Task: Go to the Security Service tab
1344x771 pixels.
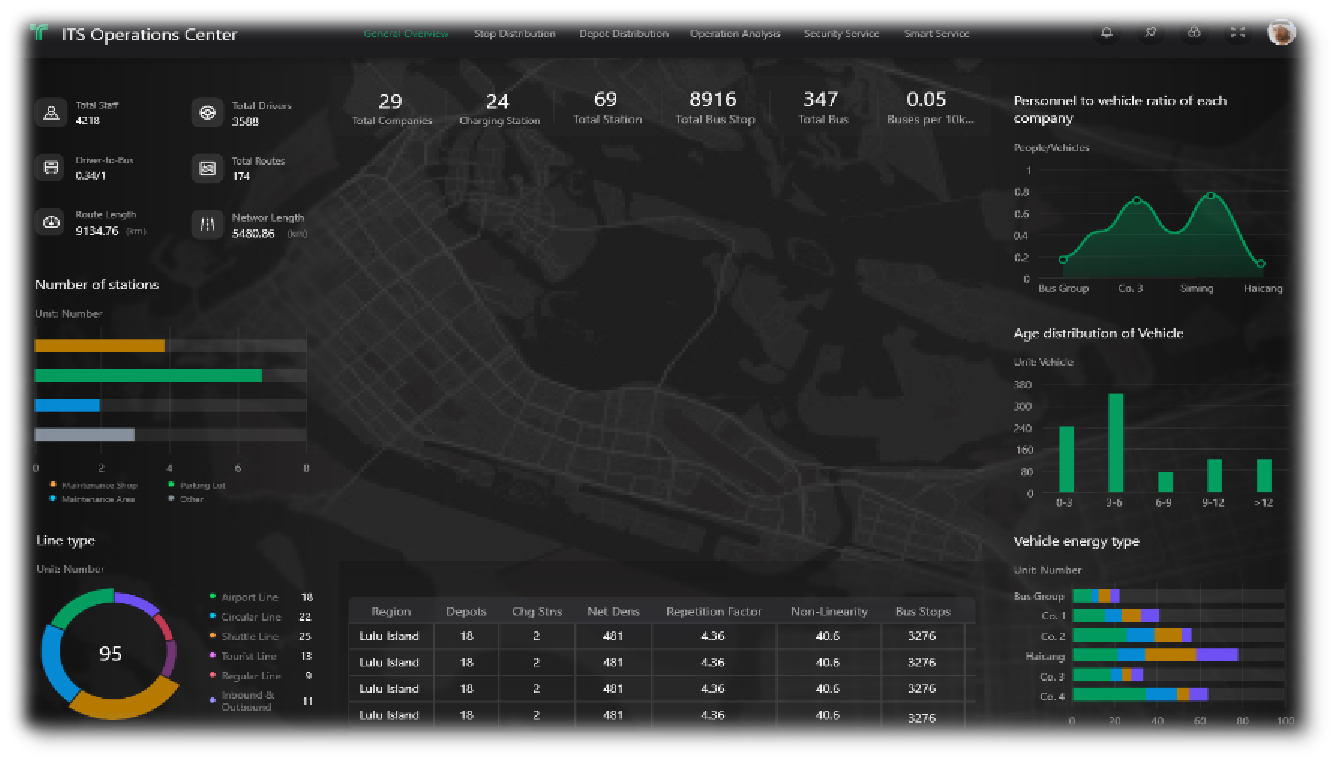Action: 841,34
